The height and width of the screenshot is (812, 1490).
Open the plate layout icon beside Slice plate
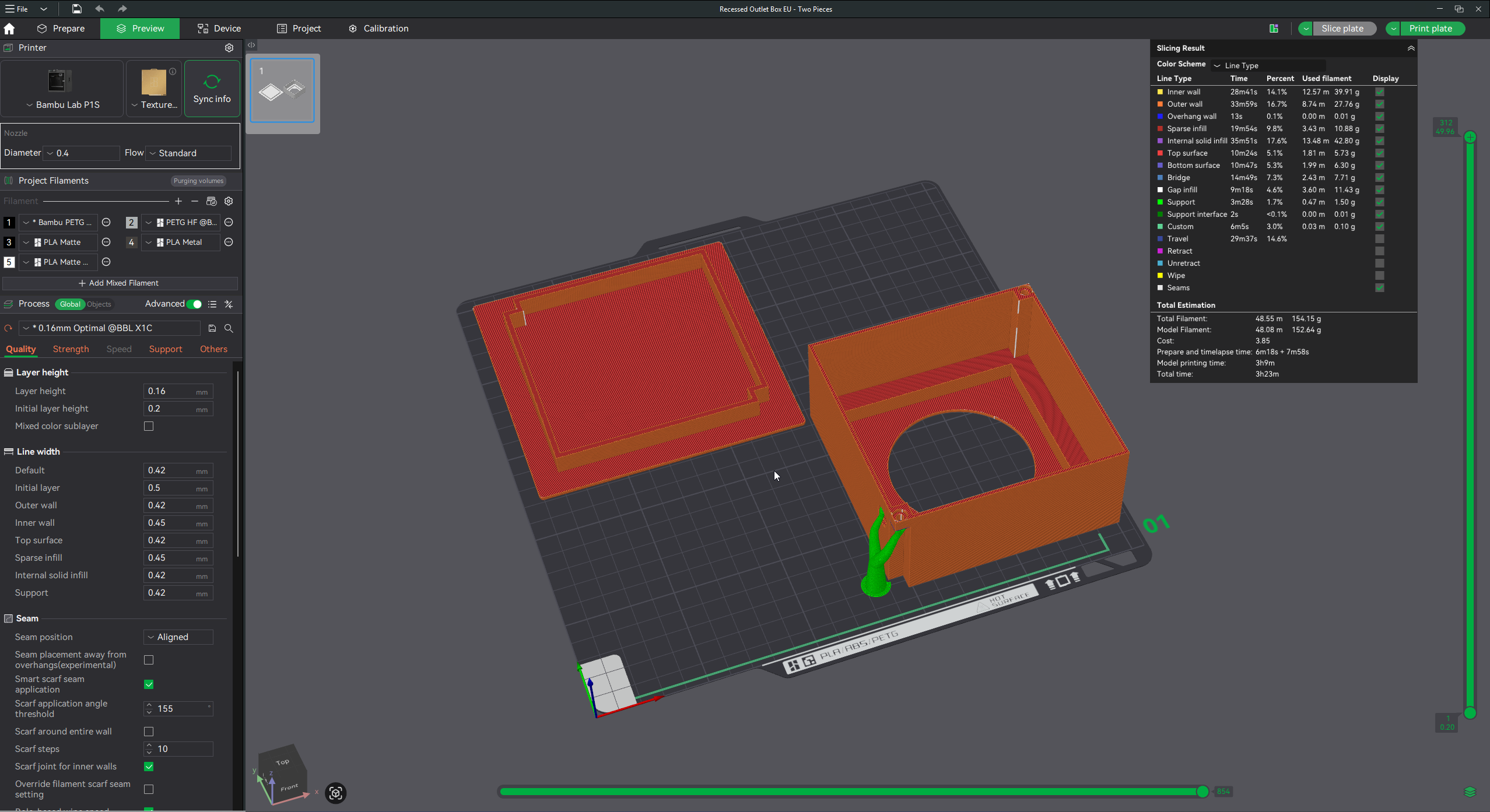click(1274, 29)
